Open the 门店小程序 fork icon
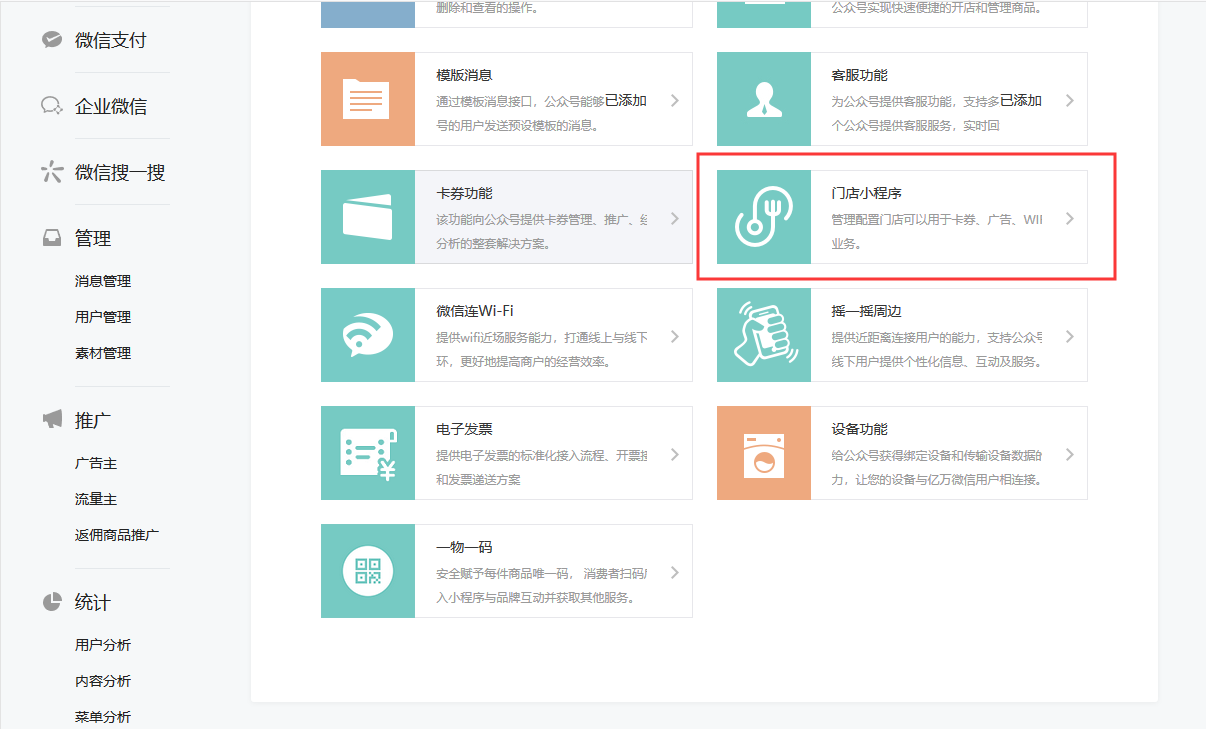Image resolution: width=1206 pixels, height=729 pixels. (764, 217)
